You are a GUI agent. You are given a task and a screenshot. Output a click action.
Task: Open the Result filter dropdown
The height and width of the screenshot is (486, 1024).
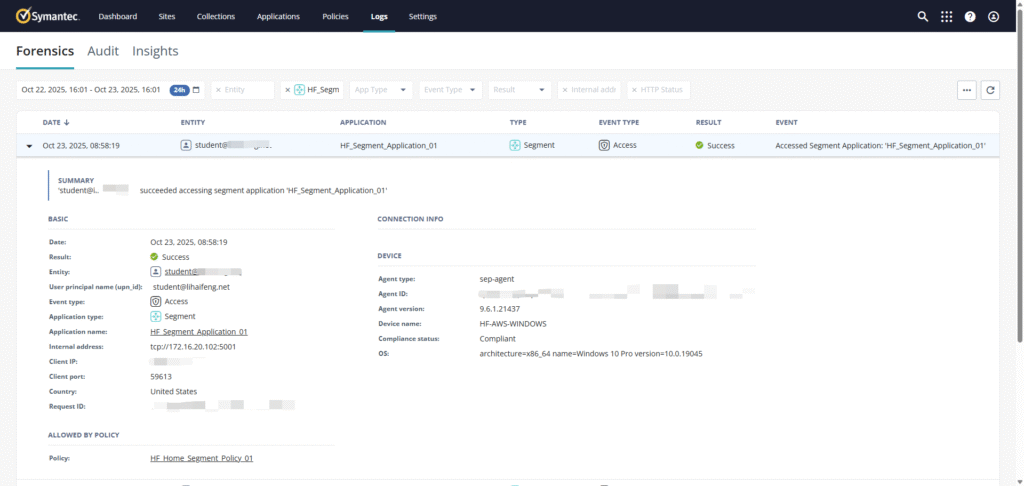coord(519,90)
